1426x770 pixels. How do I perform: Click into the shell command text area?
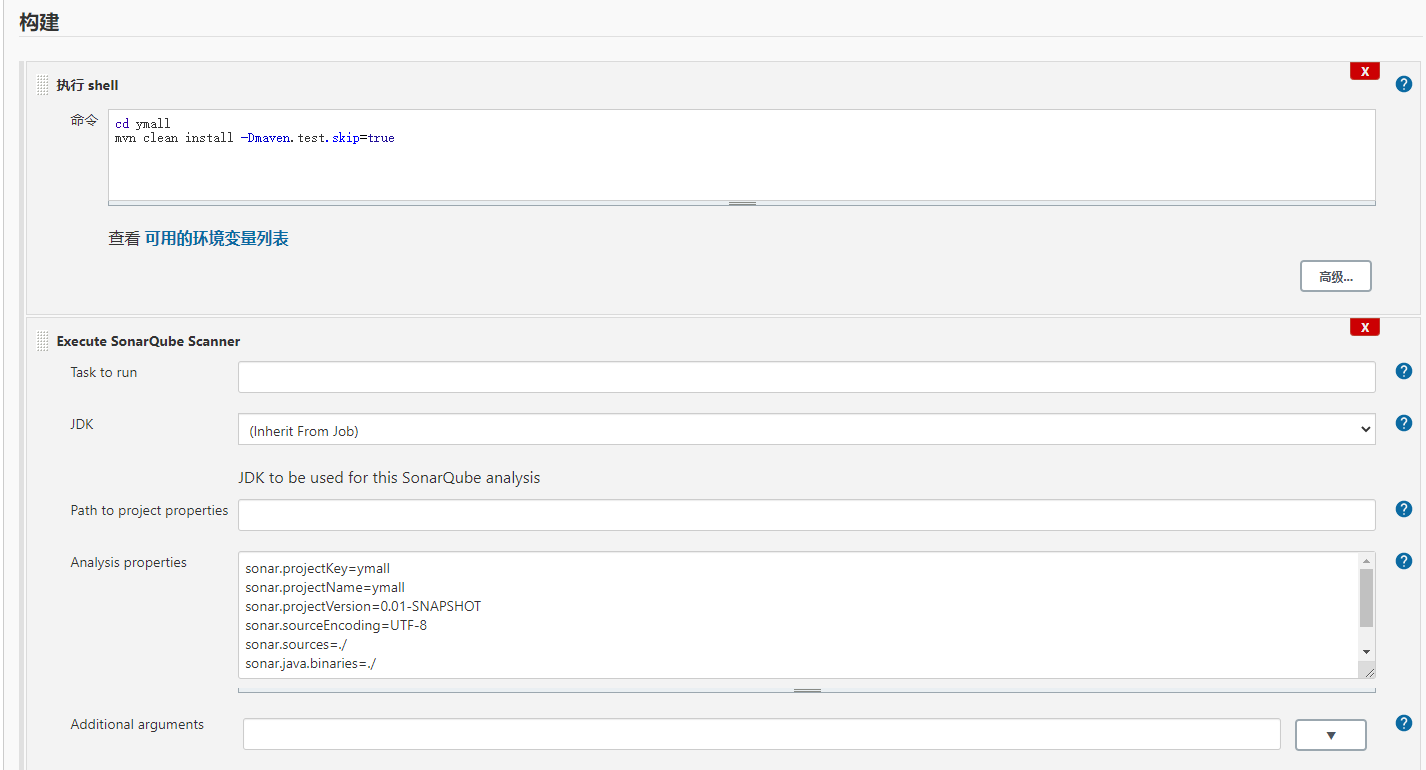point(740,160)
